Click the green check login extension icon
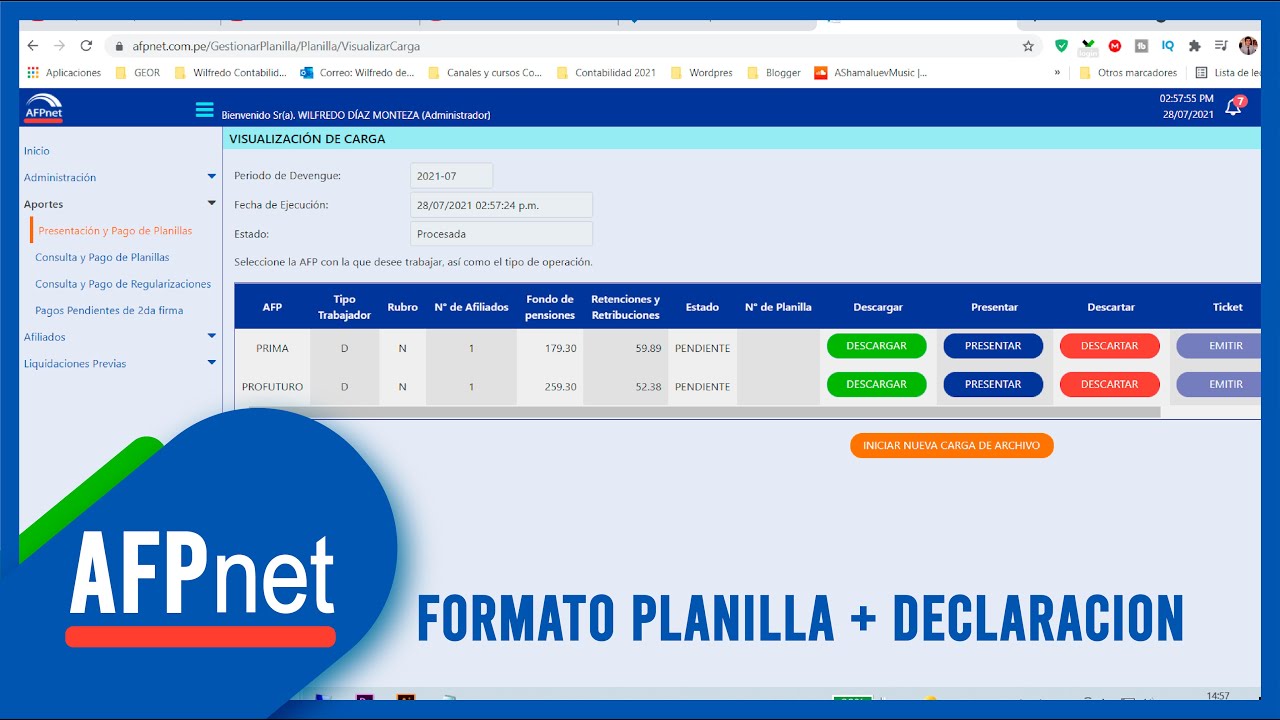The image size is (1280, 720). pyautogui.click(x=1088, y=46)
